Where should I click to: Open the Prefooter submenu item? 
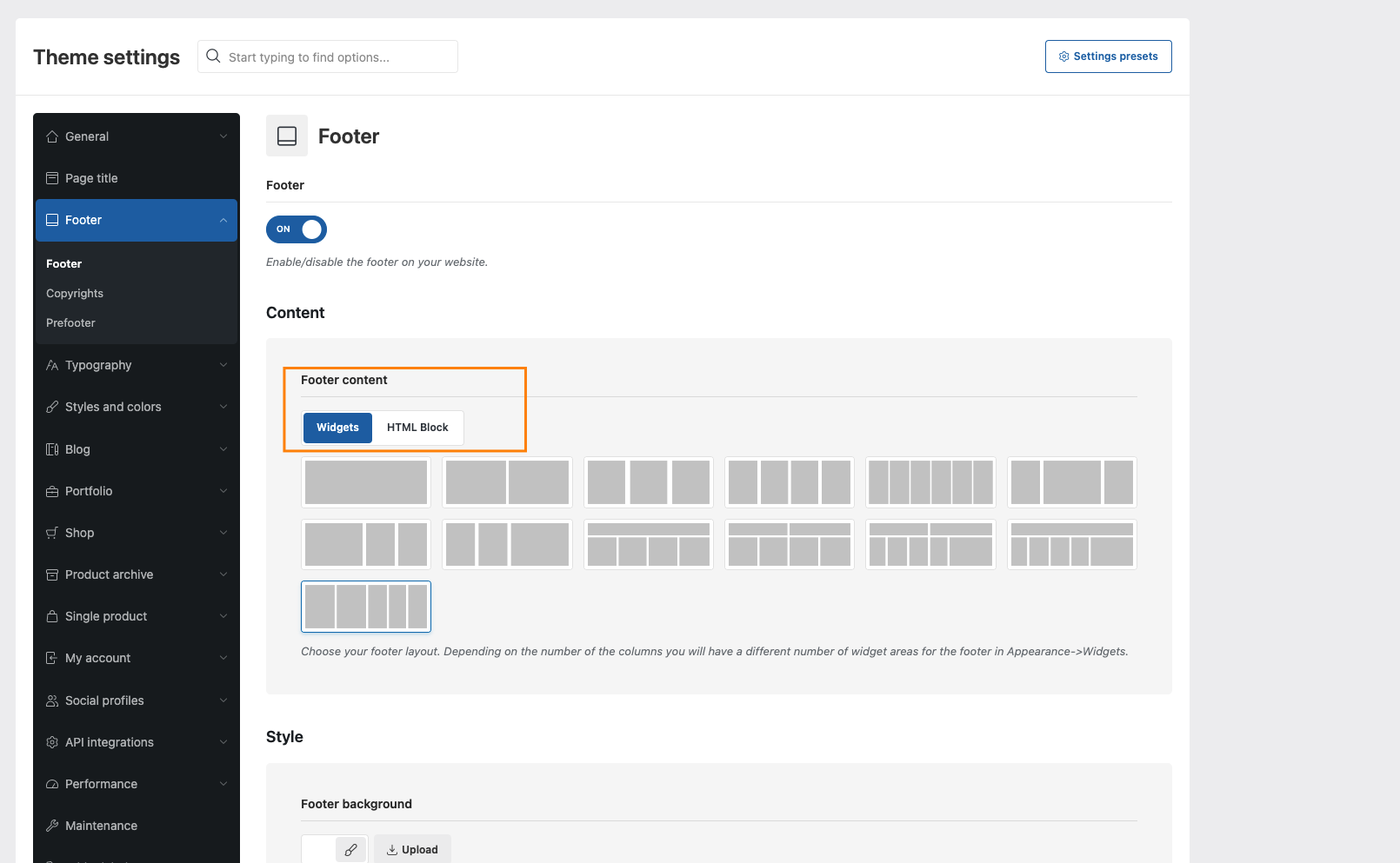pos(70,323)
